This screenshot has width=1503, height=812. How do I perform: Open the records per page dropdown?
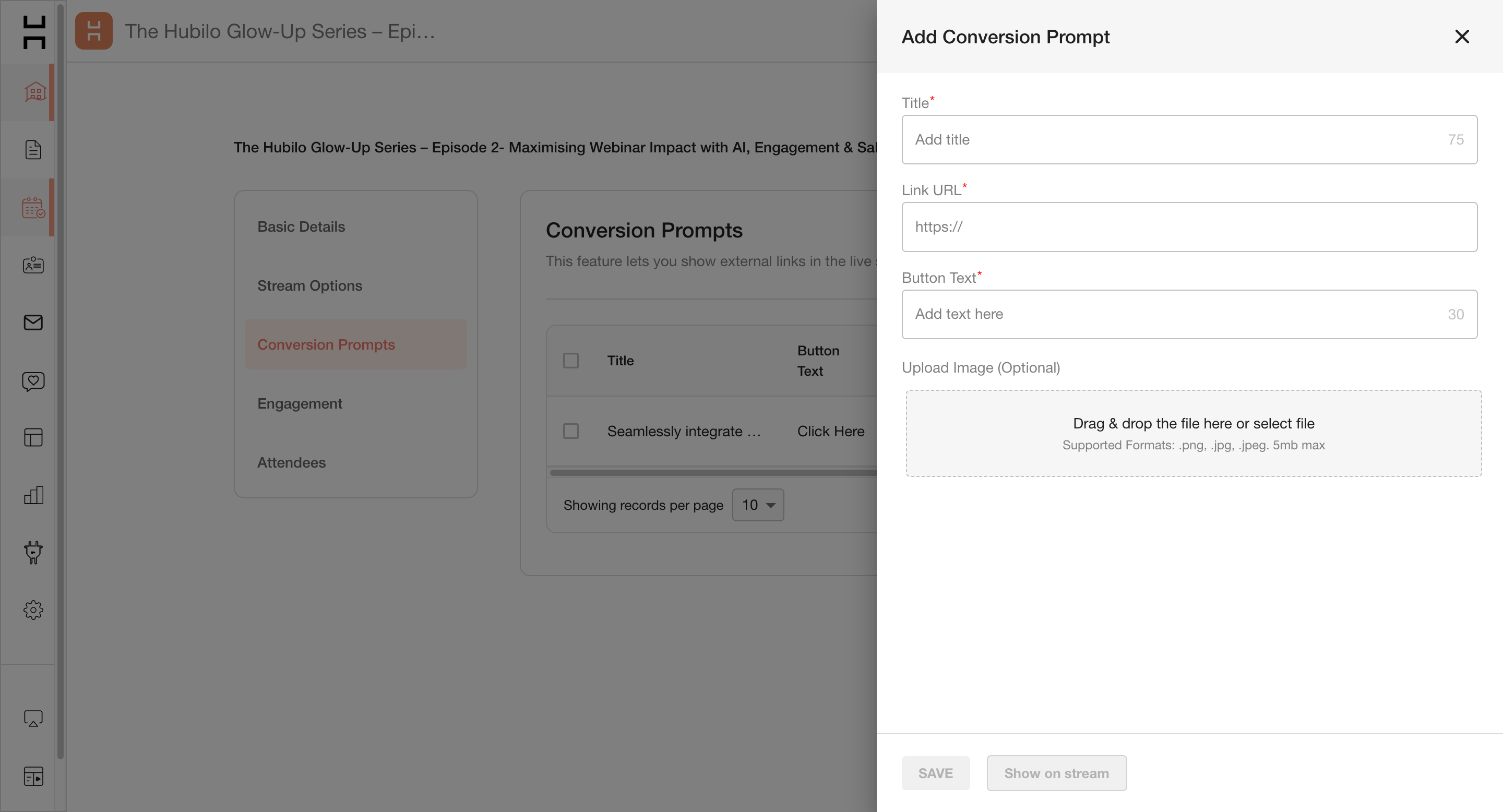tap(758, 505)
